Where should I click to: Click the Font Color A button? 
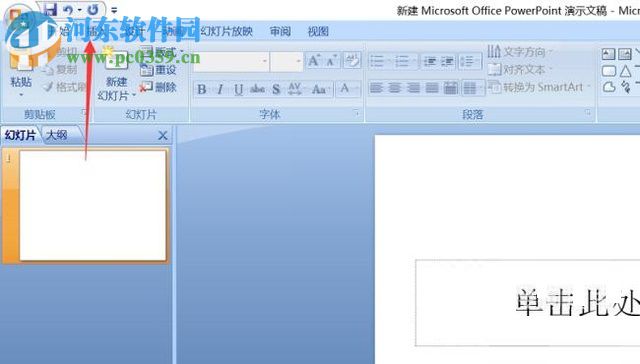(x=345, y=89)
